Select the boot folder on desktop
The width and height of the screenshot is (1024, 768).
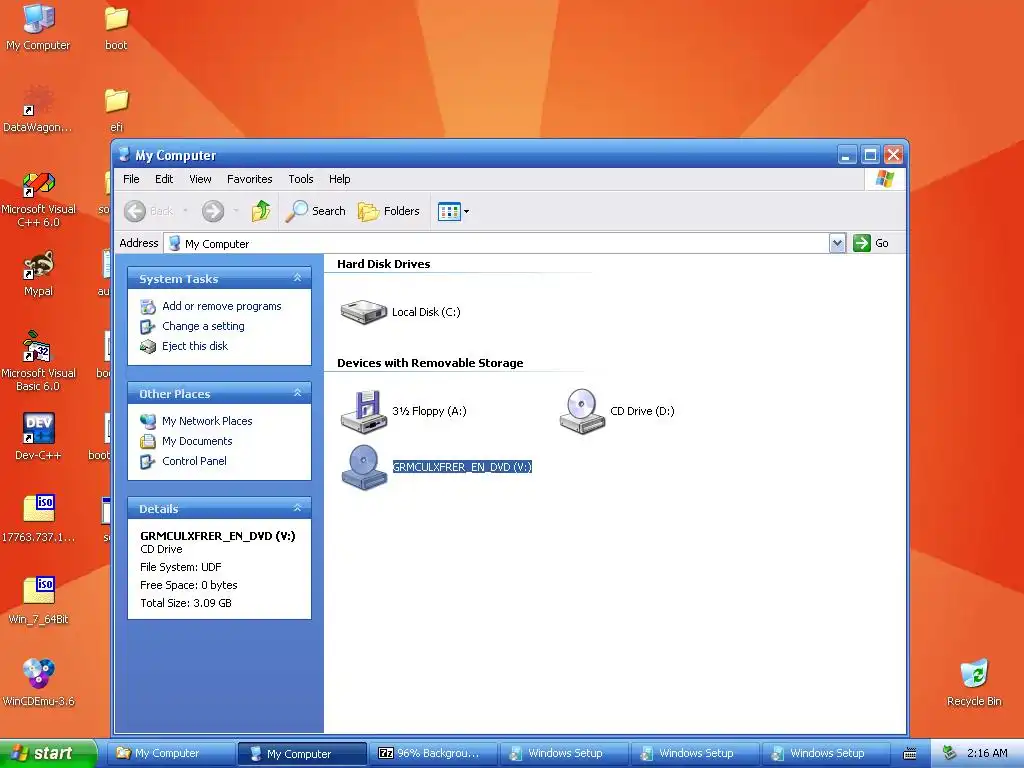click(116, 27)
